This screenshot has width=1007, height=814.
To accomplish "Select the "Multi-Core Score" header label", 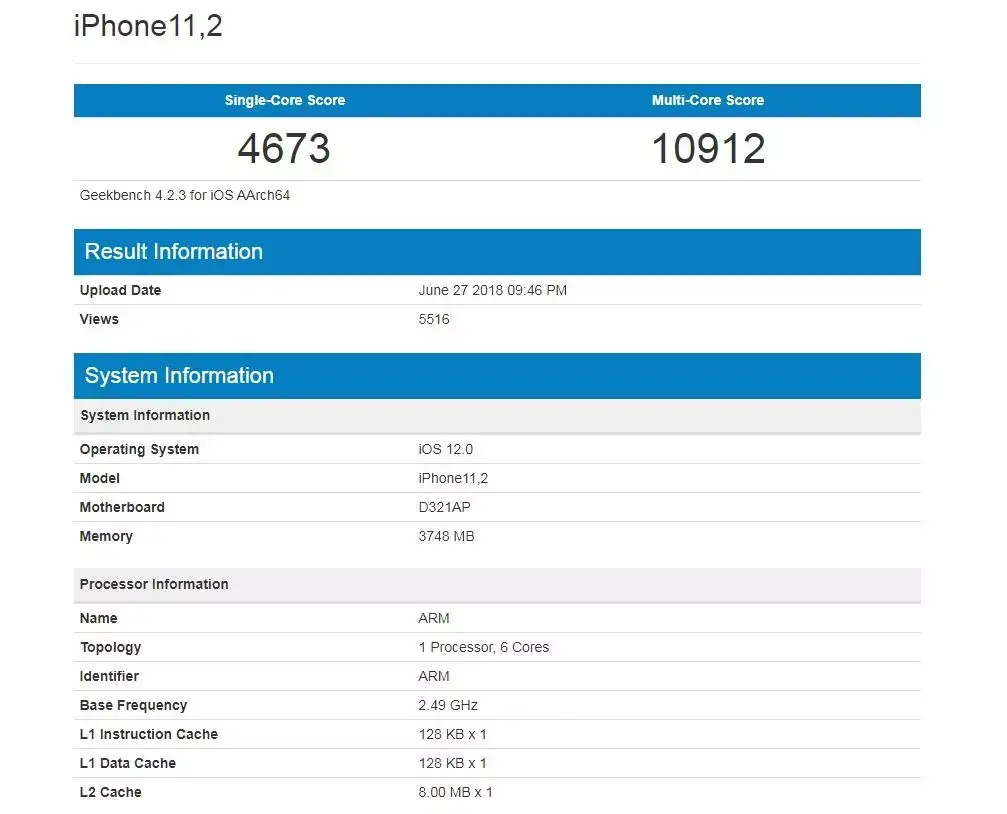I will coord(708,100).
